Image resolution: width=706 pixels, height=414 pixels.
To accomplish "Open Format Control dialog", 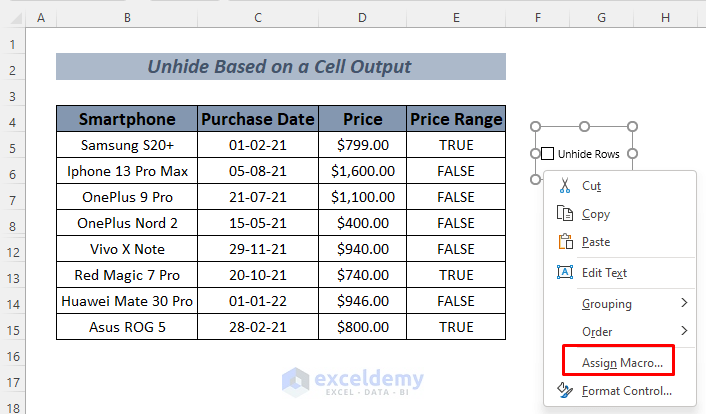I will coord(620,391).
